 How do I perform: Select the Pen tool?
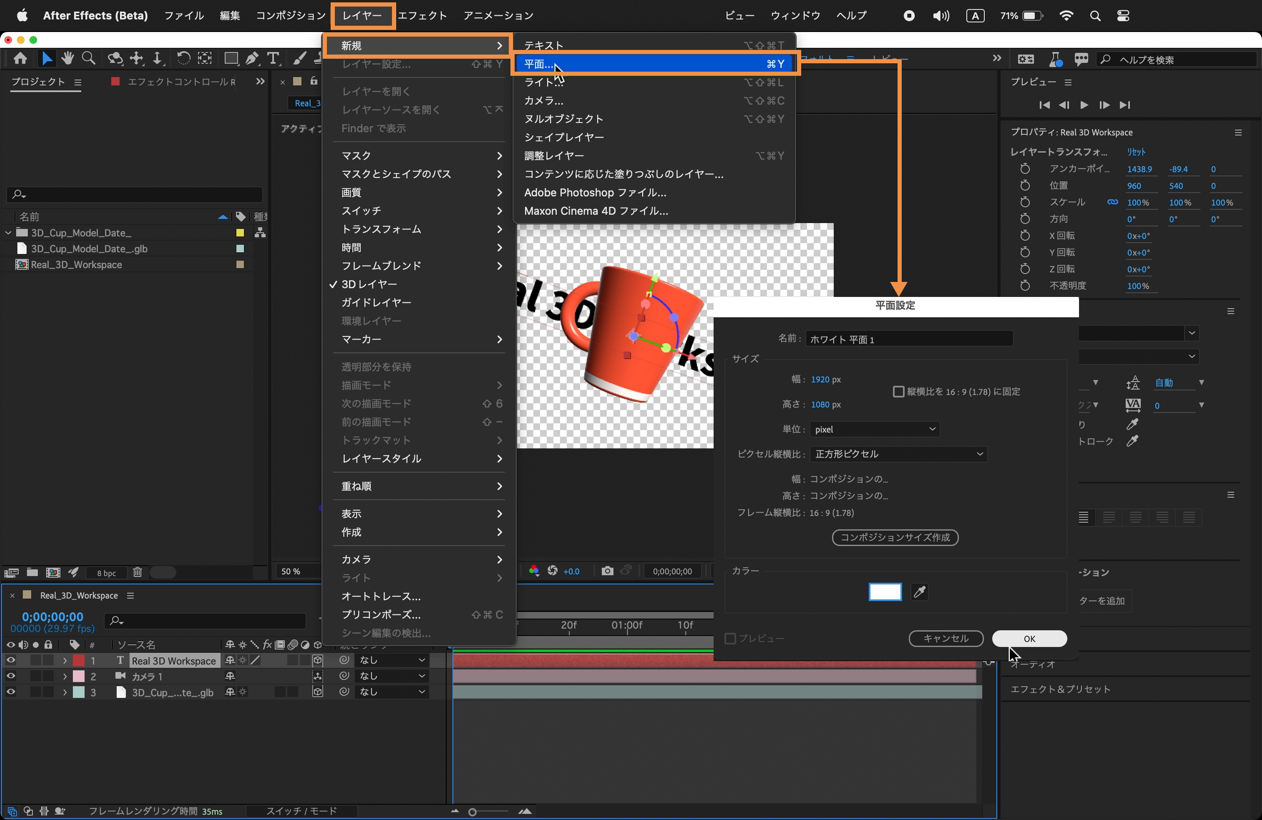(252, 59)
